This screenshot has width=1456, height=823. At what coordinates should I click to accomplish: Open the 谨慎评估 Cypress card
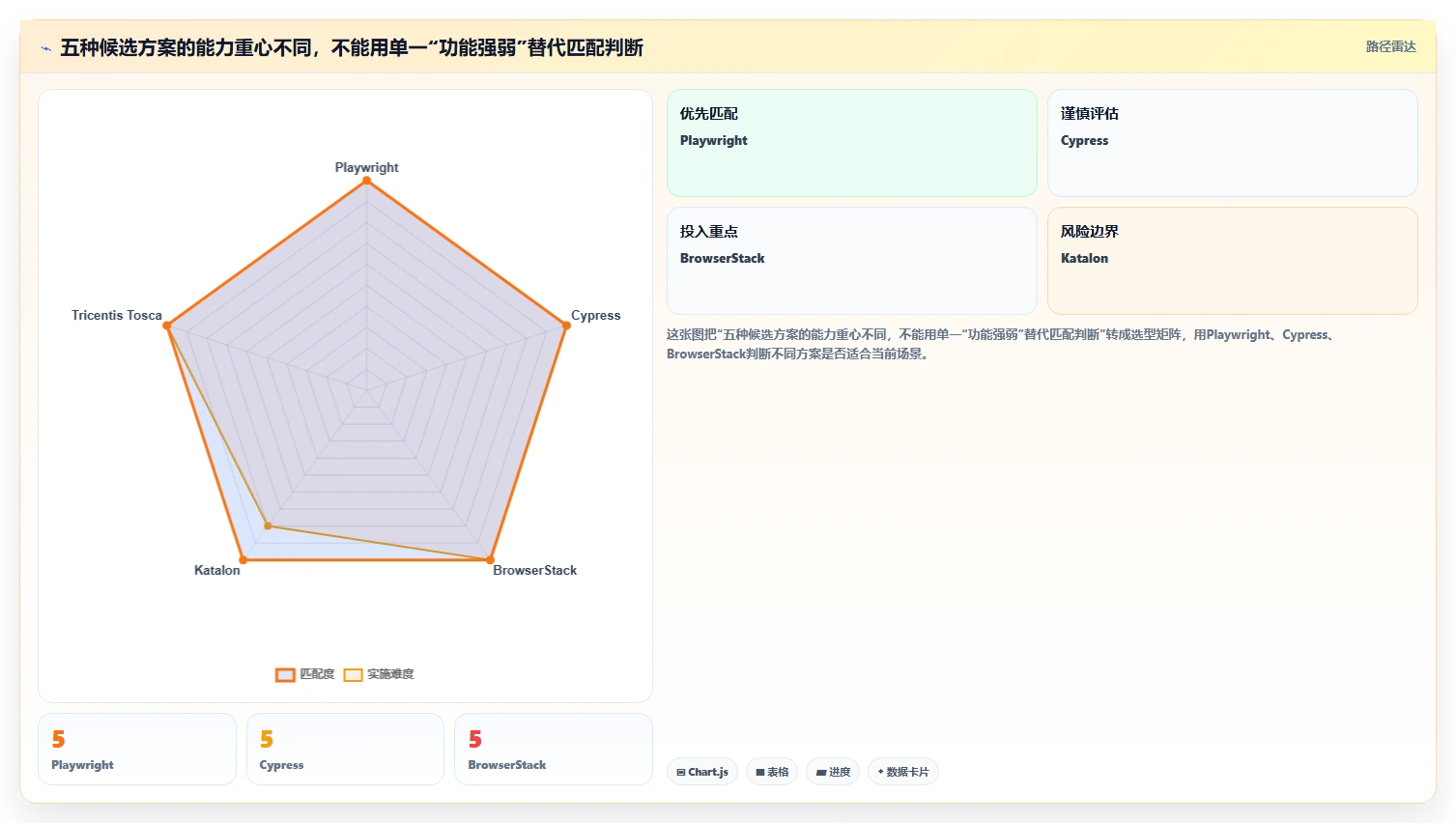1232,143
